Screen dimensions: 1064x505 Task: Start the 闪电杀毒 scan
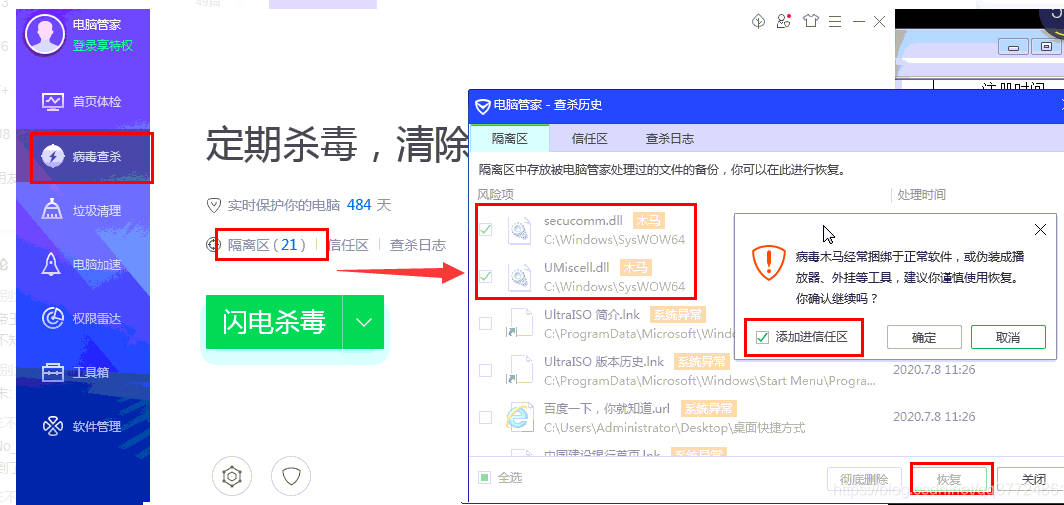pos(274,322)
